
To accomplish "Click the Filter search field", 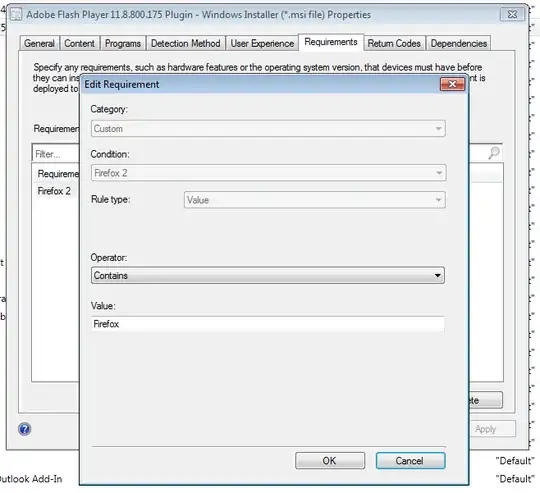I will 56,154.
